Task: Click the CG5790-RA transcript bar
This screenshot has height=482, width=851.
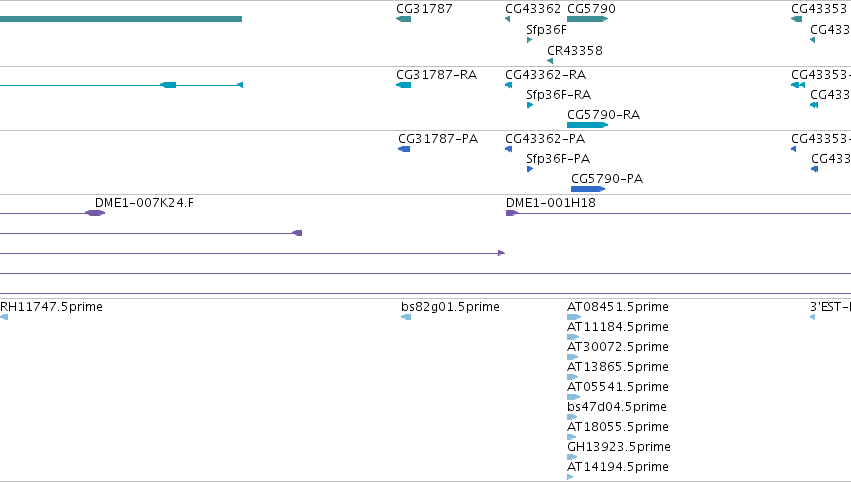Action: [x=587, y=125]
